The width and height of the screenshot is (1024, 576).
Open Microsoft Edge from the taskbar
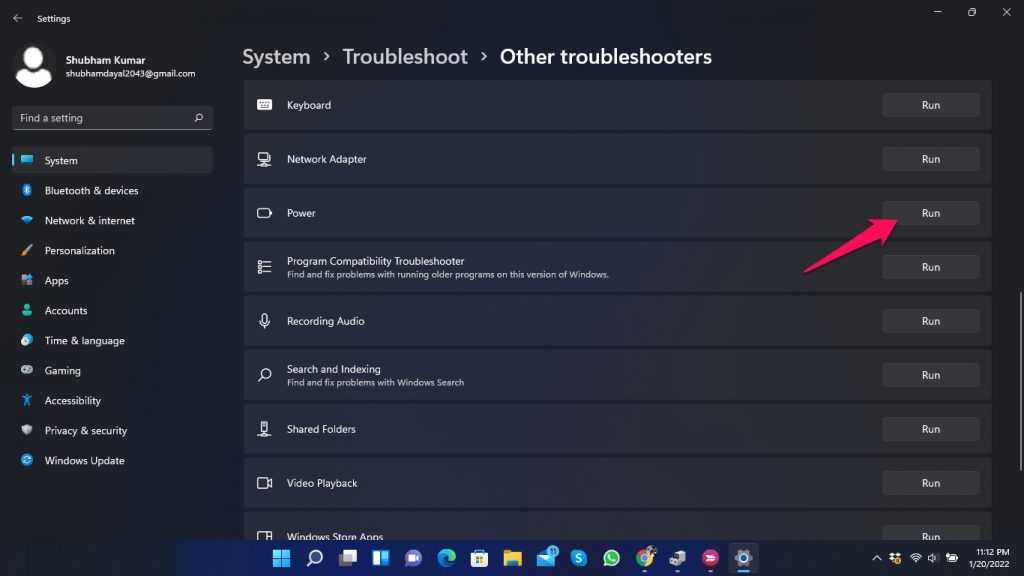446,557
